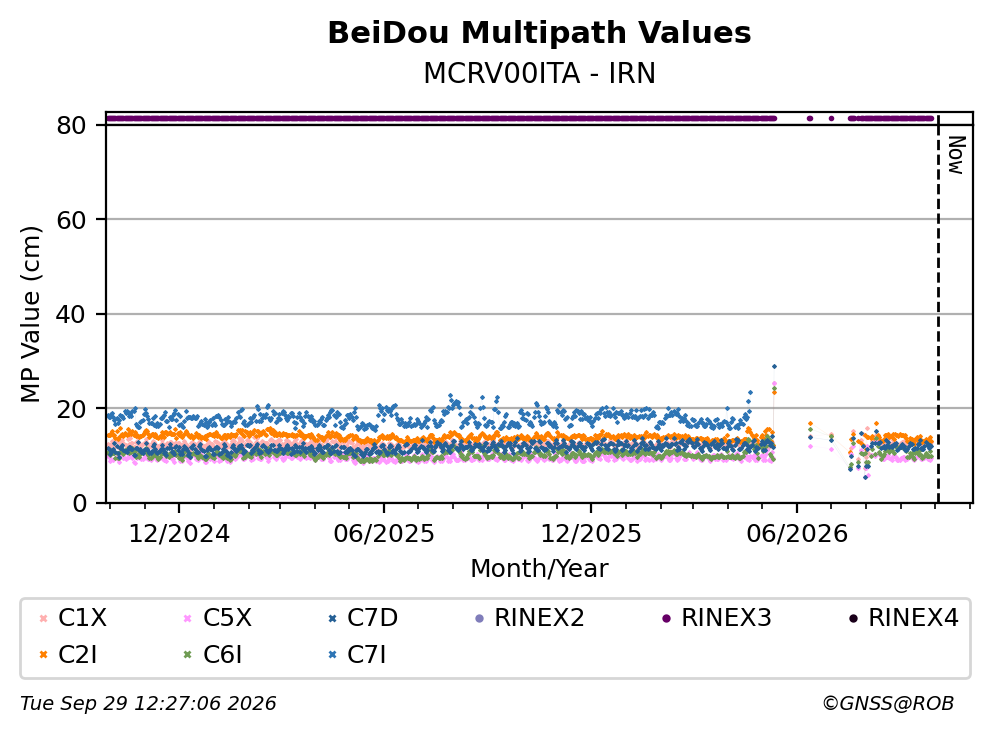Click the C7I blue legend marker

pyautogui.click(x=332, y=655)
